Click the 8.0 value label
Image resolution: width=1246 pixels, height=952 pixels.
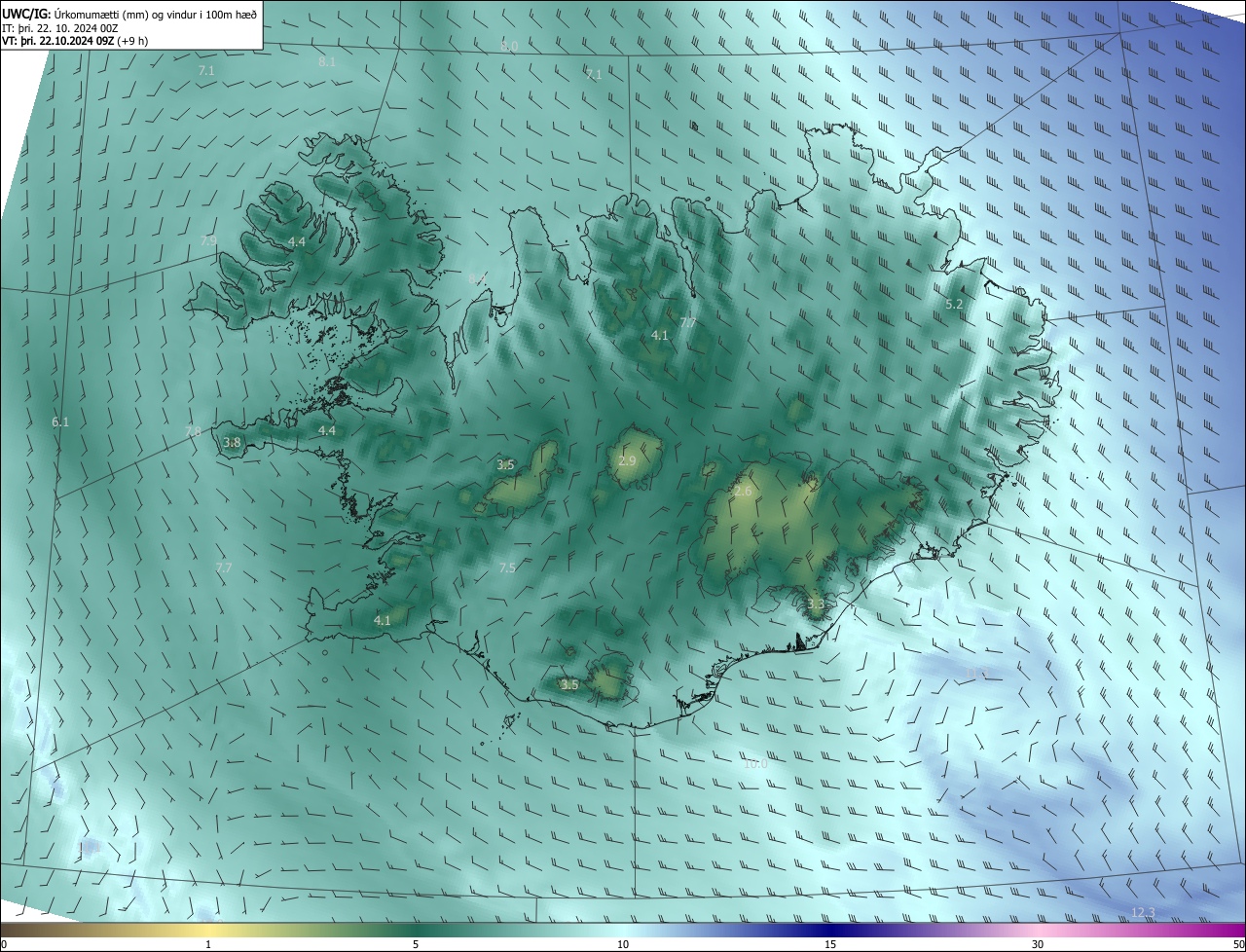coord(509,46)
